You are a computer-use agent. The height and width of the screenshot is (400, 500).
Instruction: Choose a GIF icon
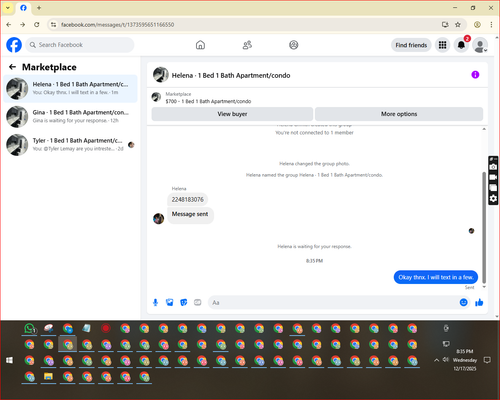[x=198, y=303]
